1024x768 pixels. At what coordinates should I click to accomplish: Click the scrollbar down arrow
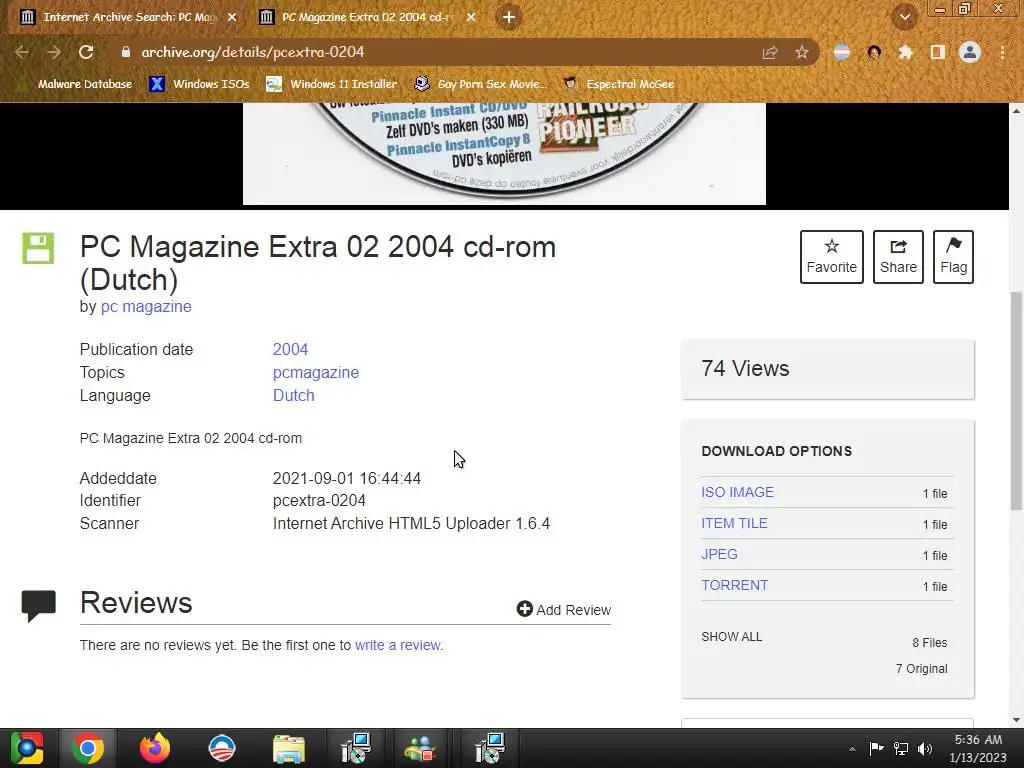click(1016, 720)
